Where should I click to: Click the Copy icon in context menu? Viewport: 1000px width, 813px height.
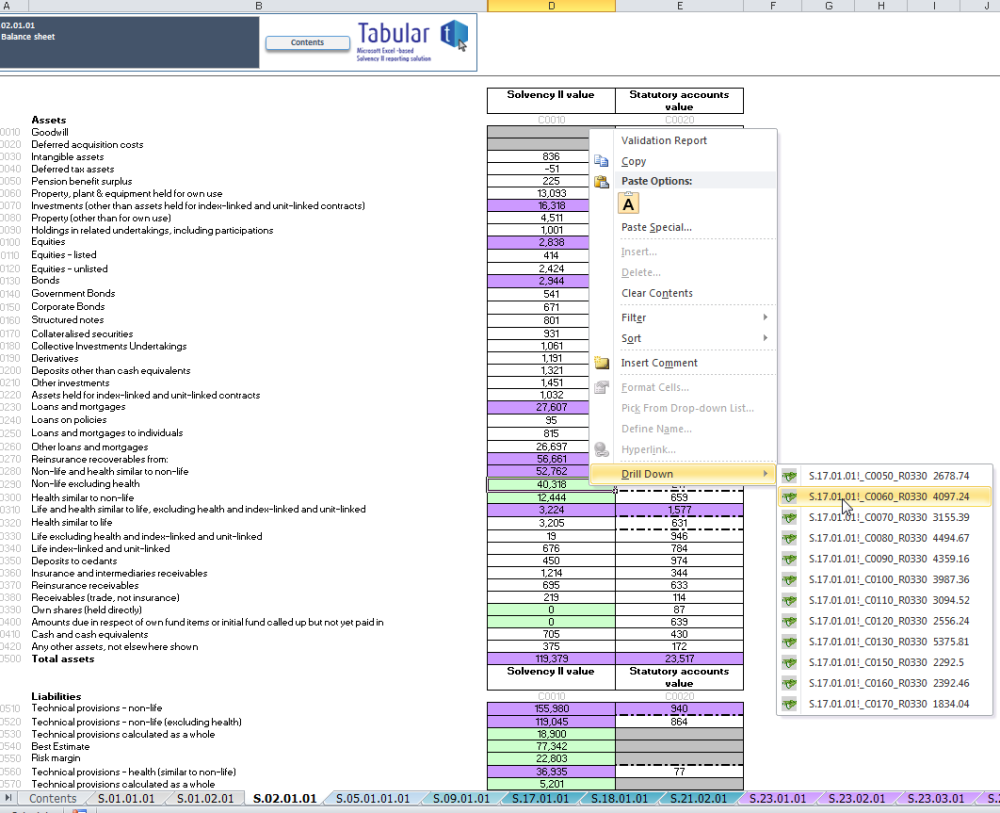pos(601,161)
